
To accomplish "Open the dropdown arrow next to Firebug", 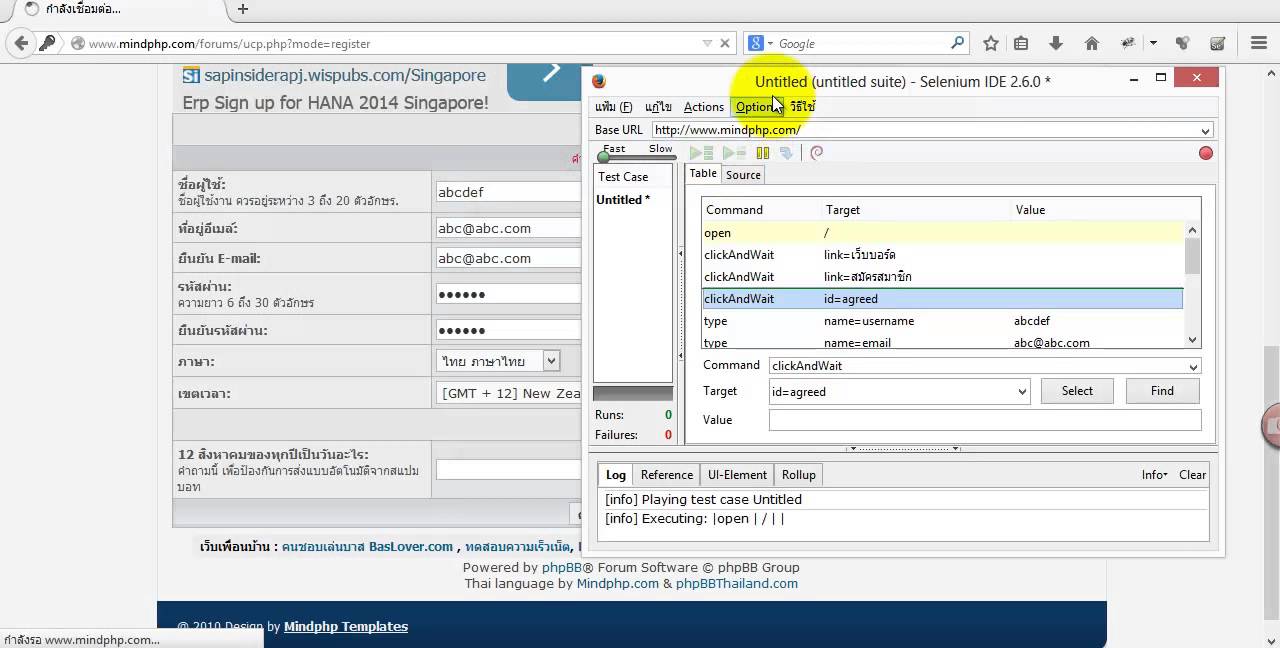I will pyautogui.click(x=1153, y=44).
